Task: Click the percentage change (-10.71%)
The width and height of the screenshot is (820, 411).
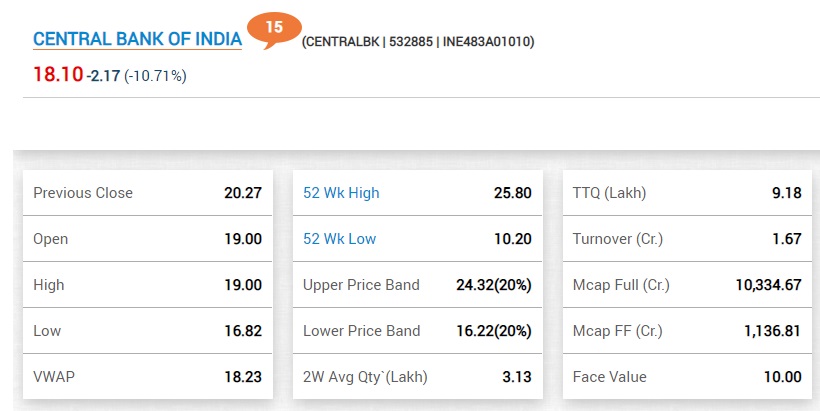Action: pos(155,76)
